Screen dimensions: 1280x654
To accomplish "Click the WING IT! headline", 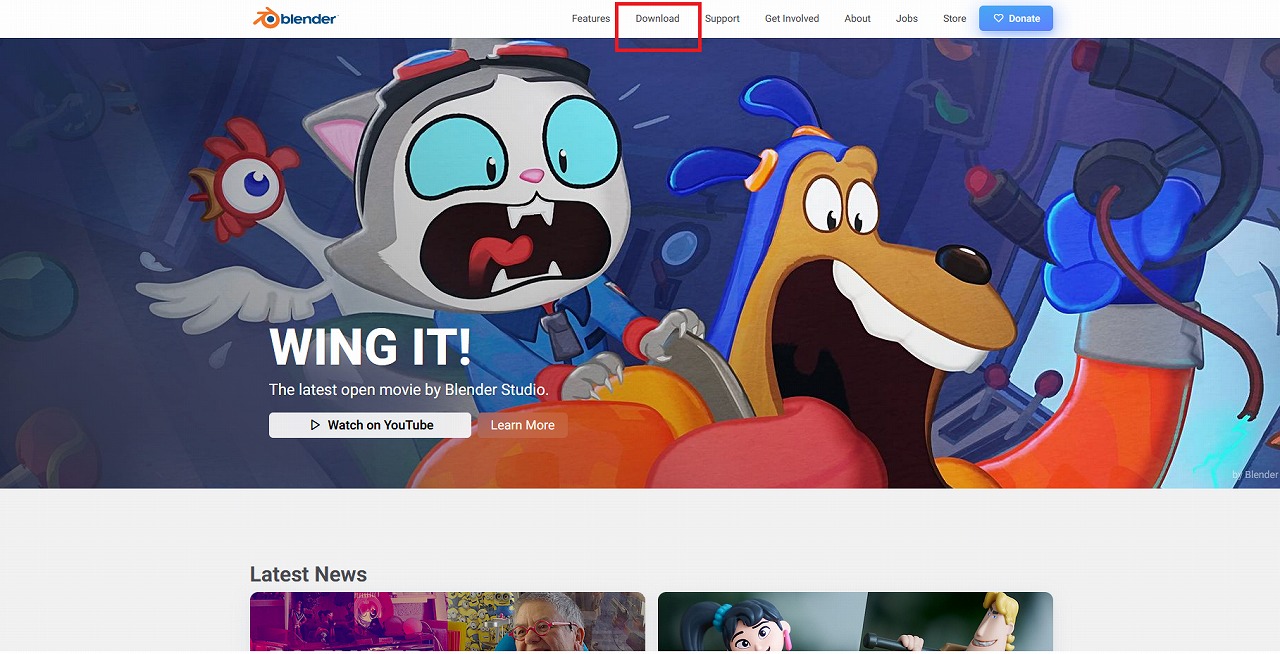I will point(370,347).
